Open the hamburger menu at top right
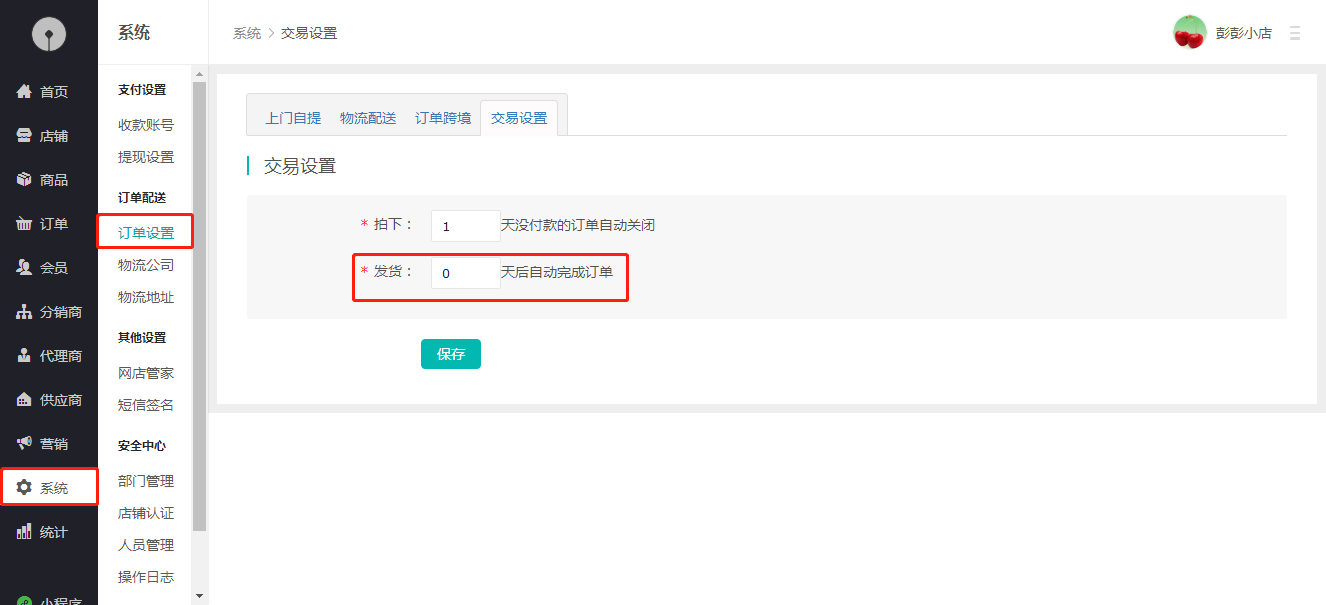1326x605 pixels. pyautogui.click(x=1295, y=33)
